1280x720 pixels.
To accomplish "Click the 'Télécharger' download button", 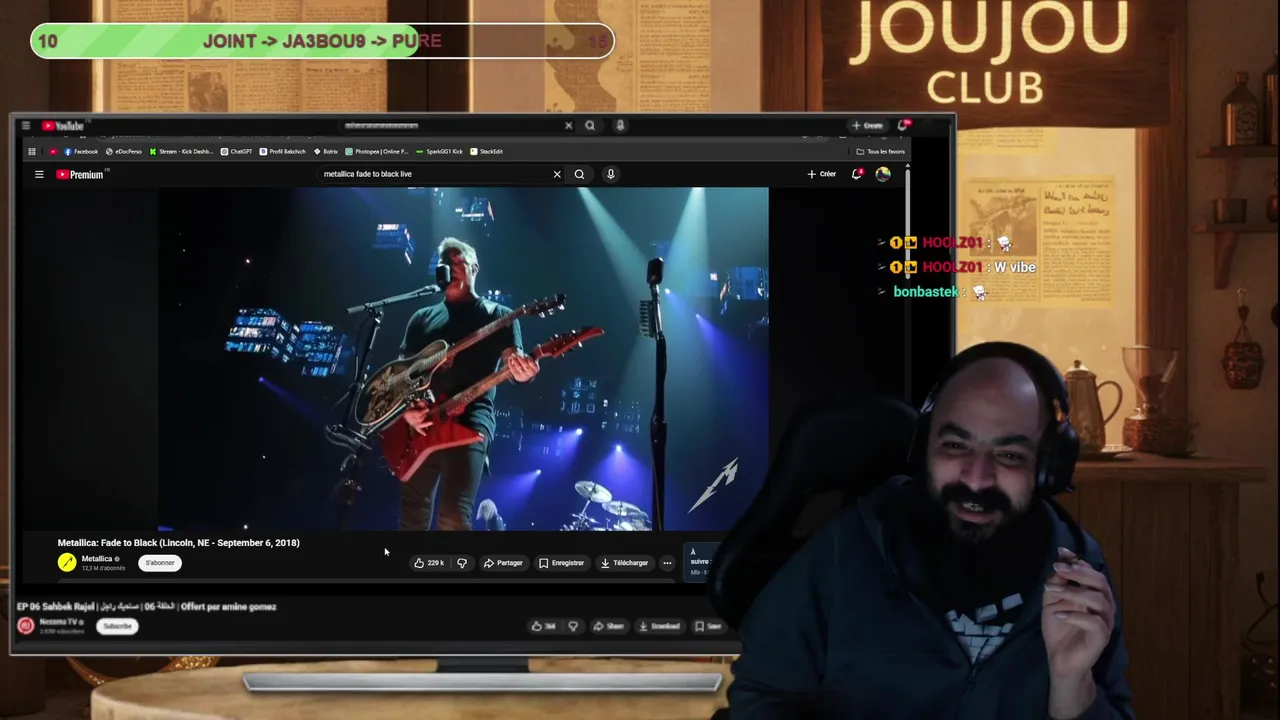I will coord(624,563).
